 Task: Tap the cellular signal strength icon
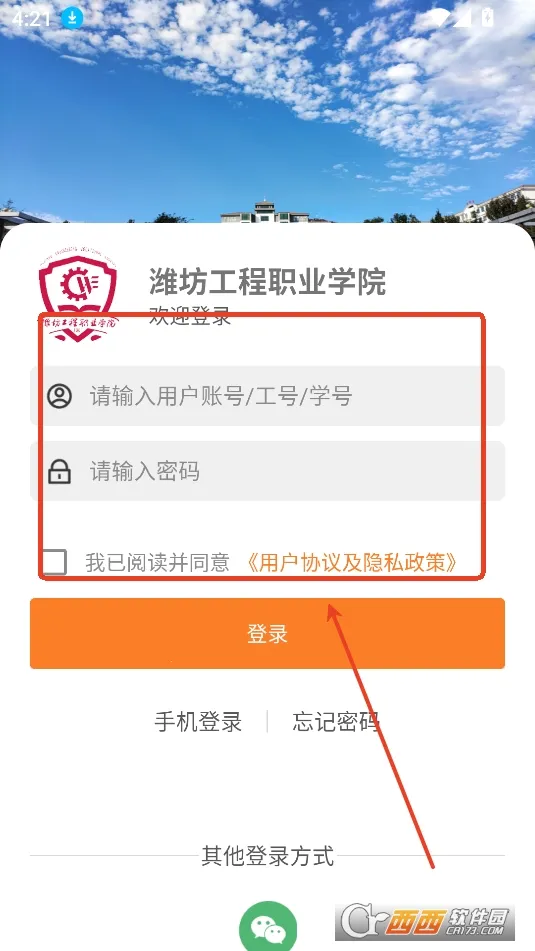(x=463, y=18)
